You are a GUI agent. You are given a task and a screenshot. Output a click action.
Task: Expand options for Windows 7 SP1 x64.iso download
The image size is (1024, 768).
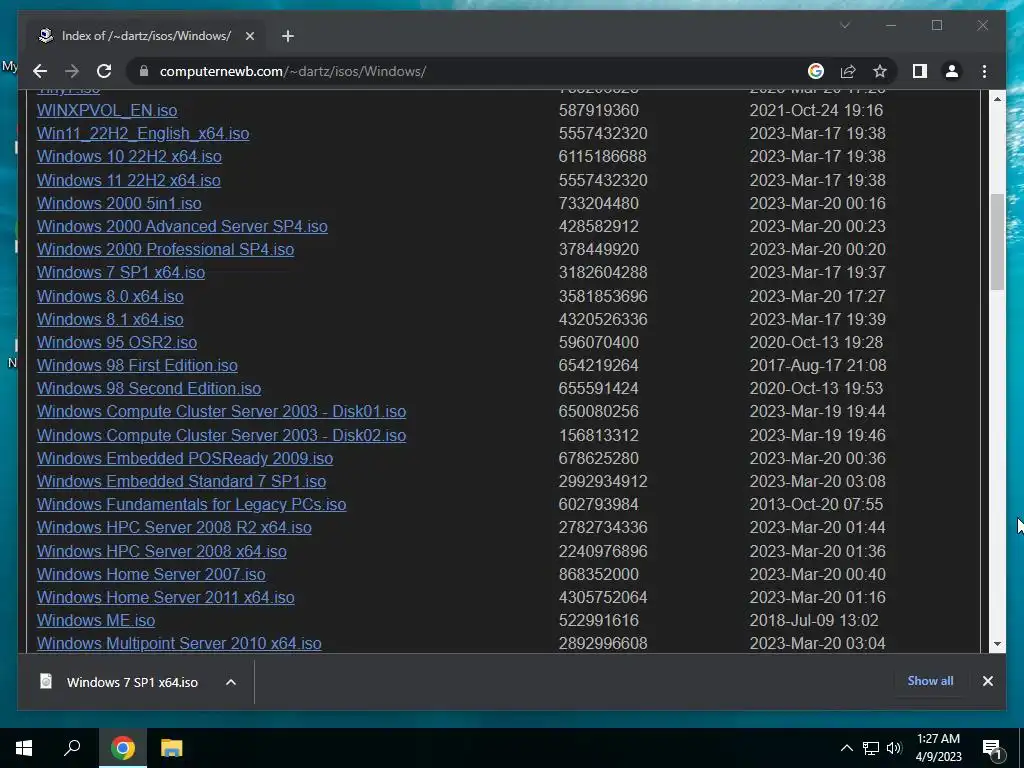point(231,682)
